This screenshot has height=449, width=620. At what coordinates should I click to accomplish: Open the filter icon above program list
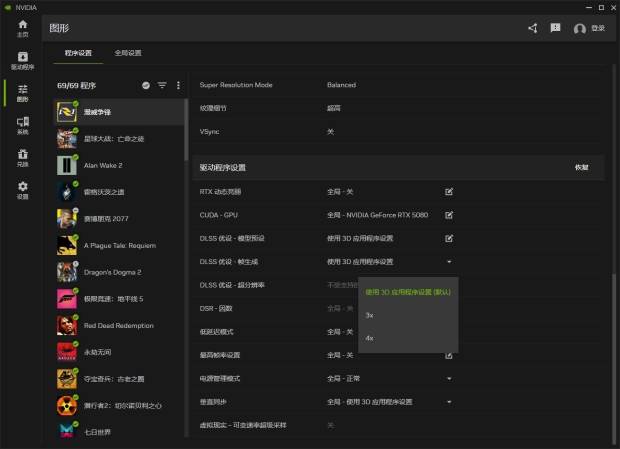point(162,85)
